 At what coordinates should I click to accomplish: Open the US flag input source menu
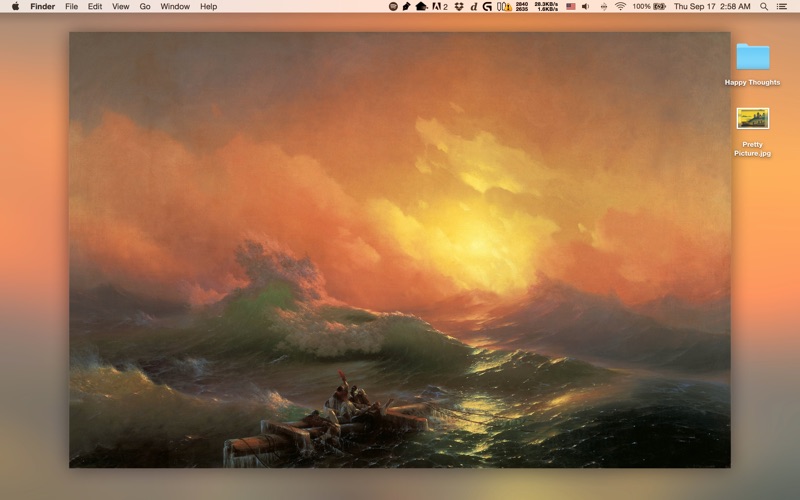pyautogui.click(x=570, y=7)
